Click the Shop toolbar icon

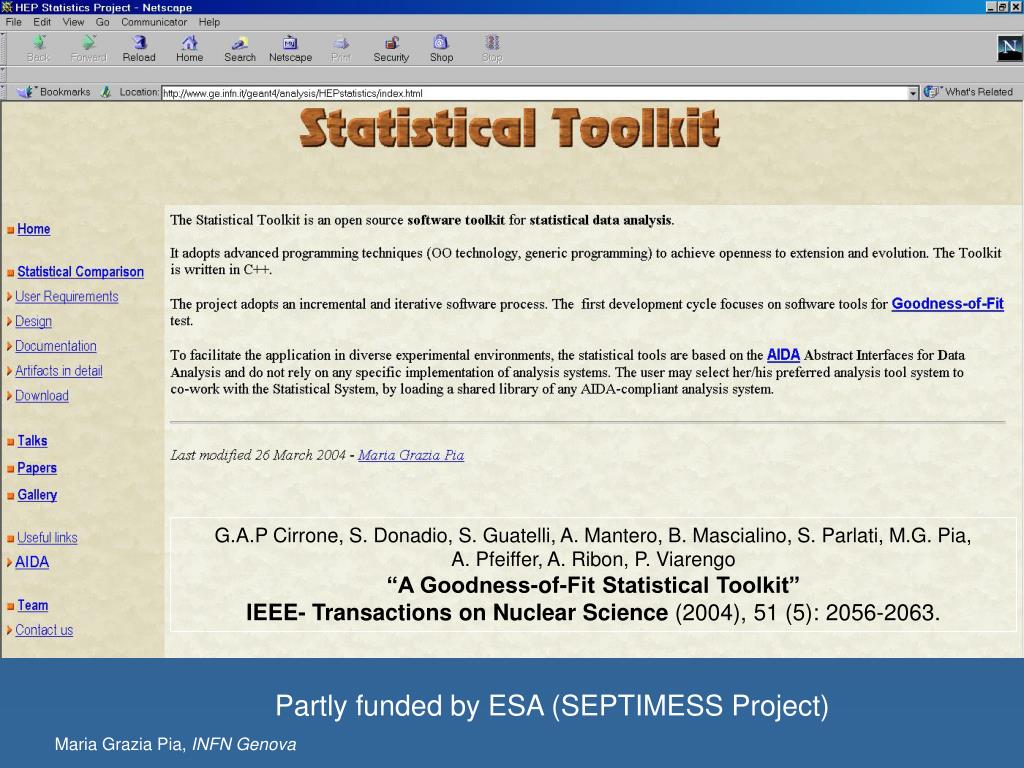click(x=441, y=48)
